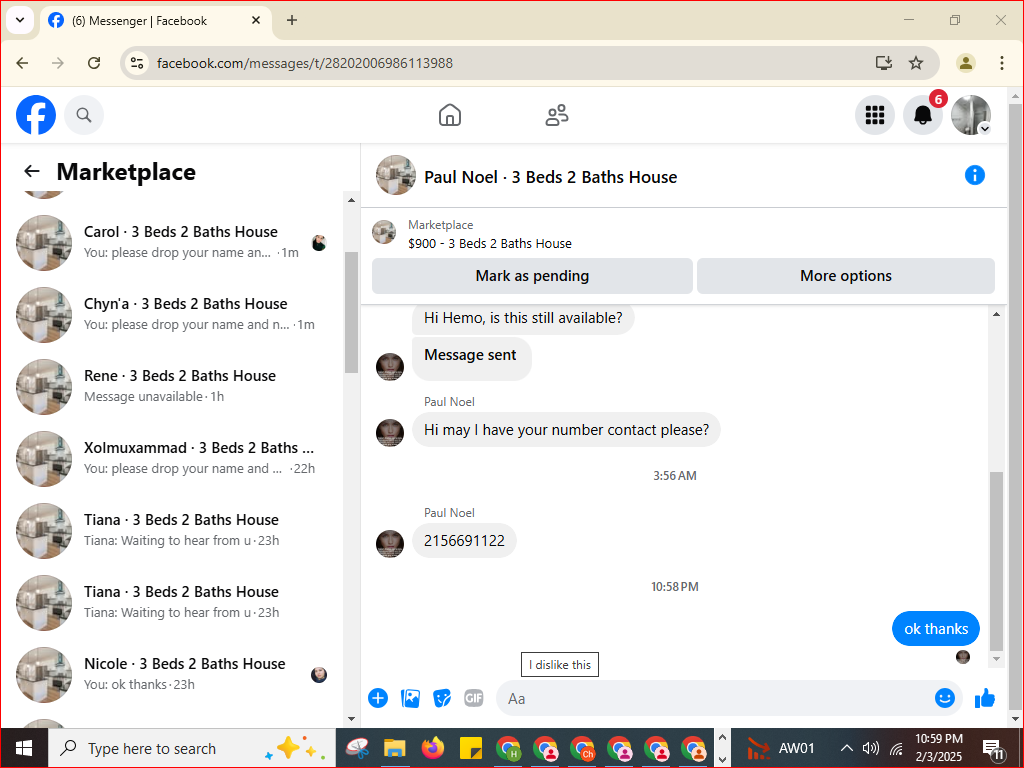Click the 2156691122 message bubble
Image resolution: width=1024 pixels, height=768 pixels.
(x=464, y=541)
